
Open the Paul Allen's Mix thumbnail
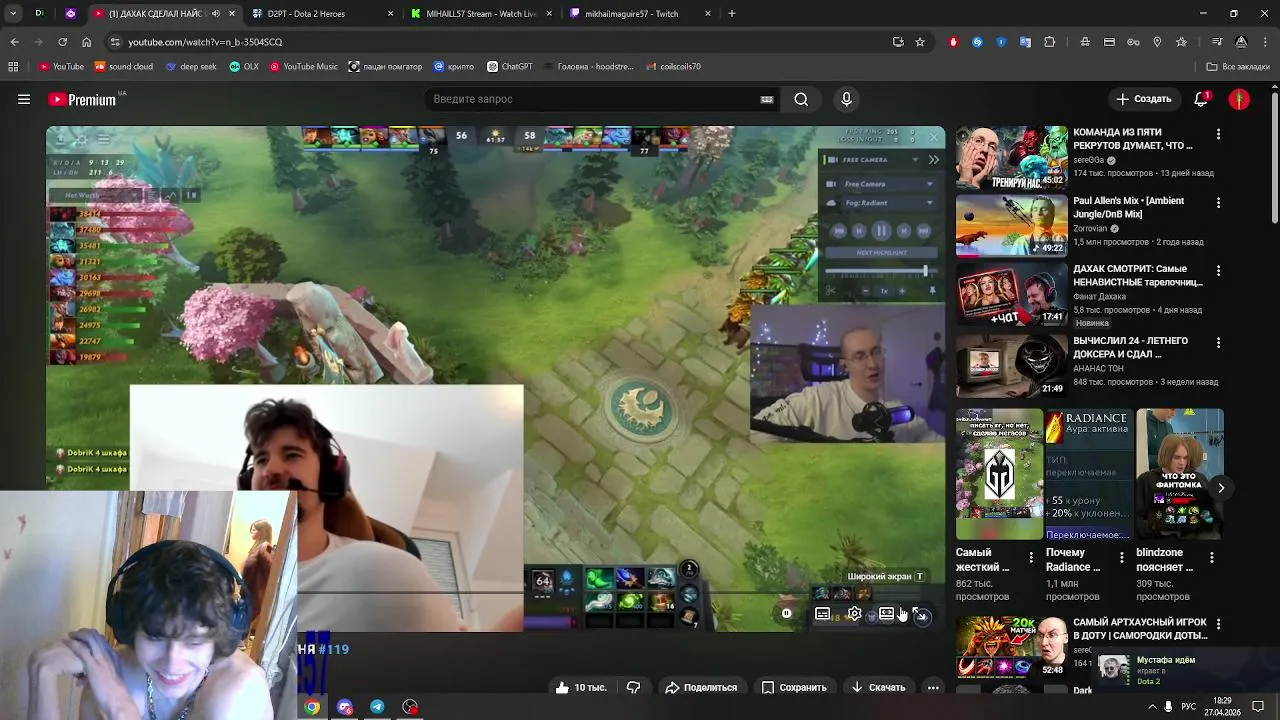pos(1011,225)
